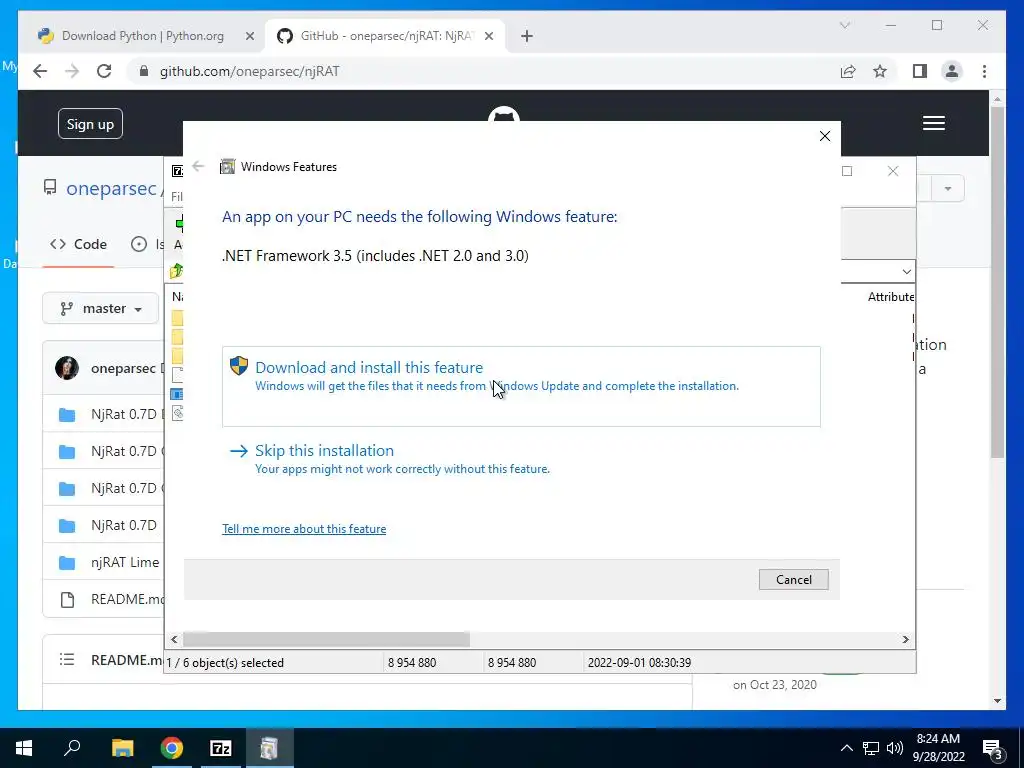Open the volume tray icon
This screenshot has height=768, width=1024.
[895, 748]
